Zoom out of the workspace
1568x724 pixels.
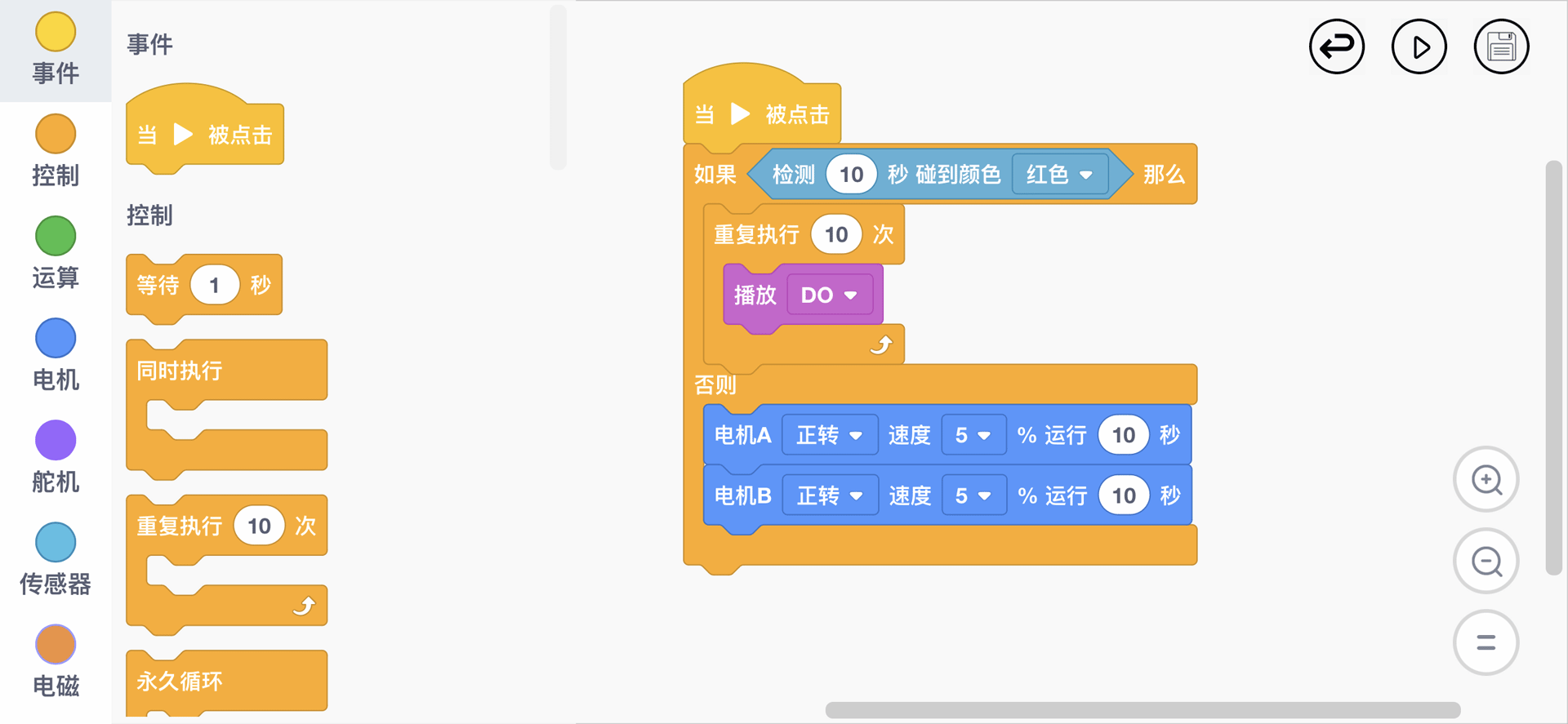pos(1486,561)
